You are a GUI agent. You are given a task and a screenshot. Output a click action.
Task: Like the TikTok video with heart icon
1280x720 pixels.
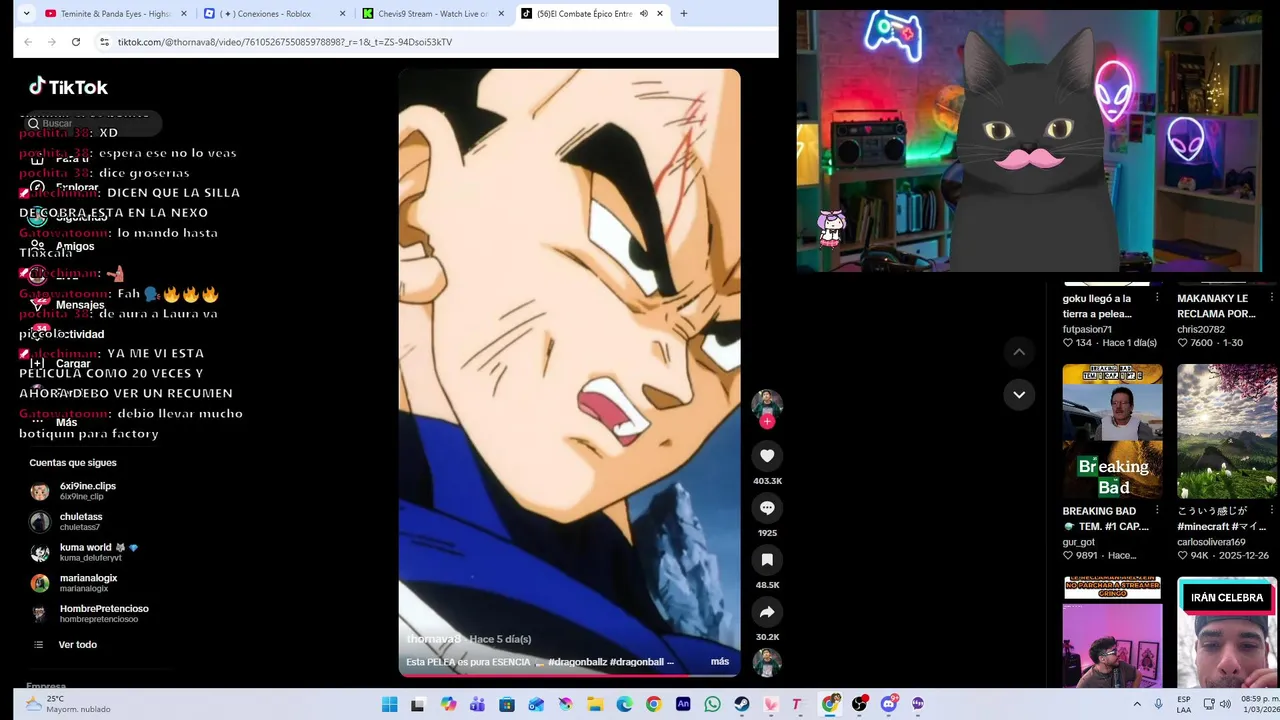(767, 456)
